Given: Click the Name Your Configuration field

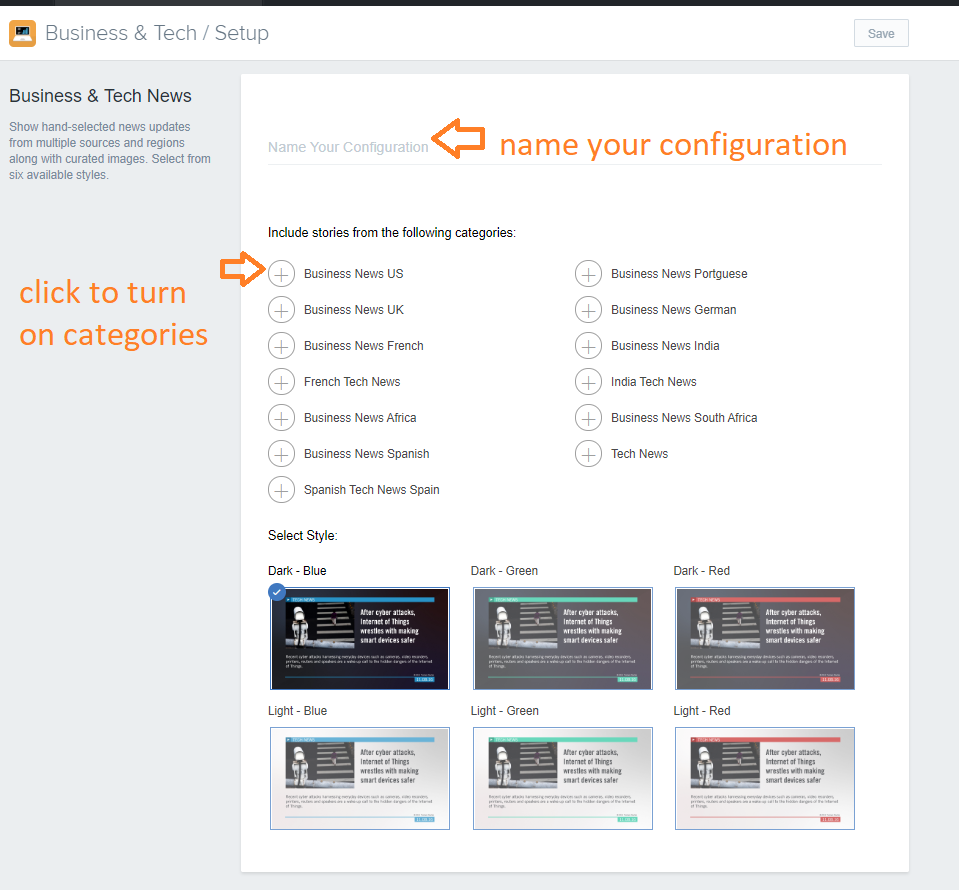Looking at the screenshot, I should [574, 147].
